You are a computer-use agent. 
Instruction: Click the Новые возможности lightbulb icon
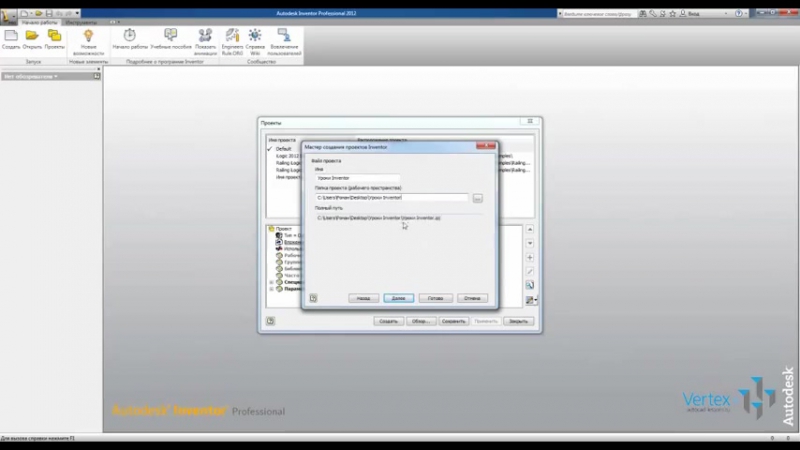coord(88,35)
